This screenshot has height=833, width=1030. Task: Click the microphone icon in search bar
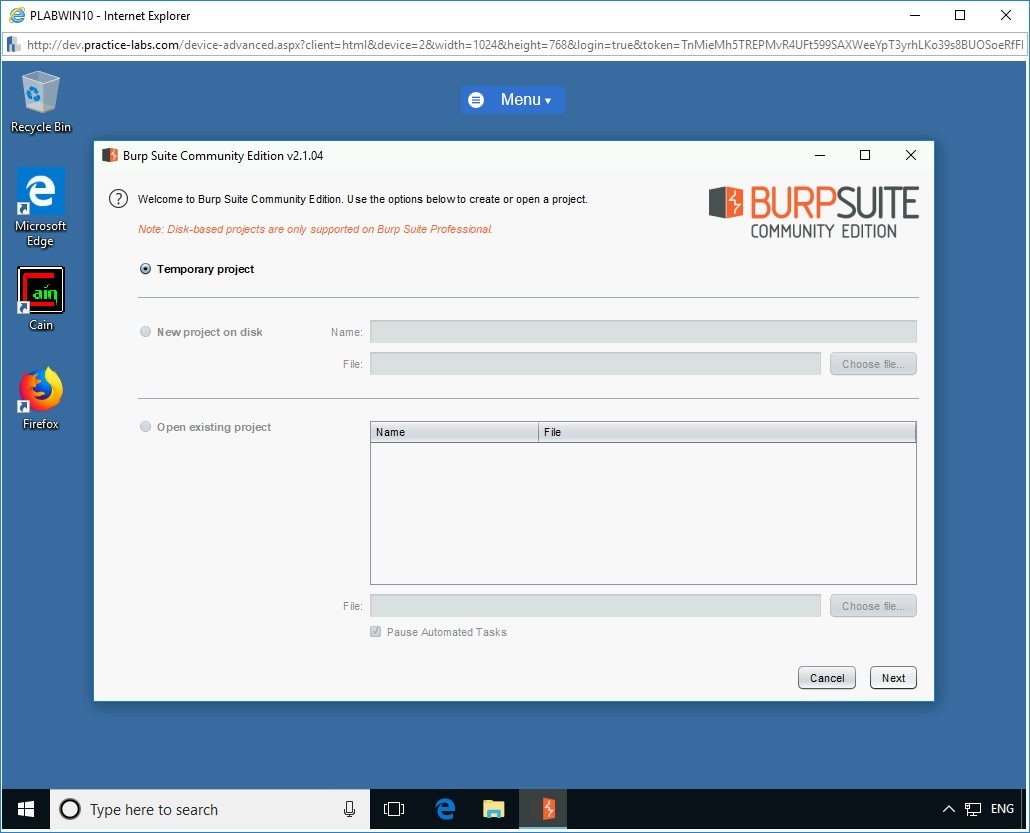(348, 809)
